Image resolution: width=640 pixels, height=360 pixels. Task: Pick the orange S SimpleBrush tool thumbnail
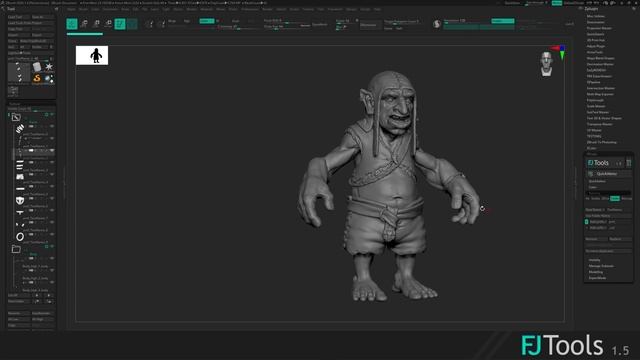37,78
